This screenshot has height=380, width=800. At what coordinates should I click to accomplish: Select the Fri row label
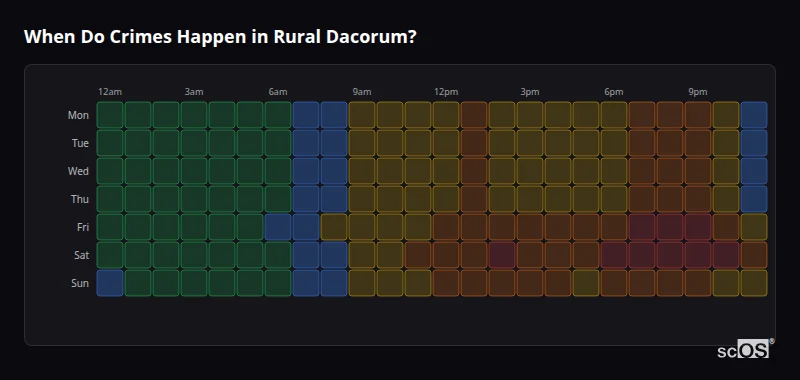click(83, 227)
